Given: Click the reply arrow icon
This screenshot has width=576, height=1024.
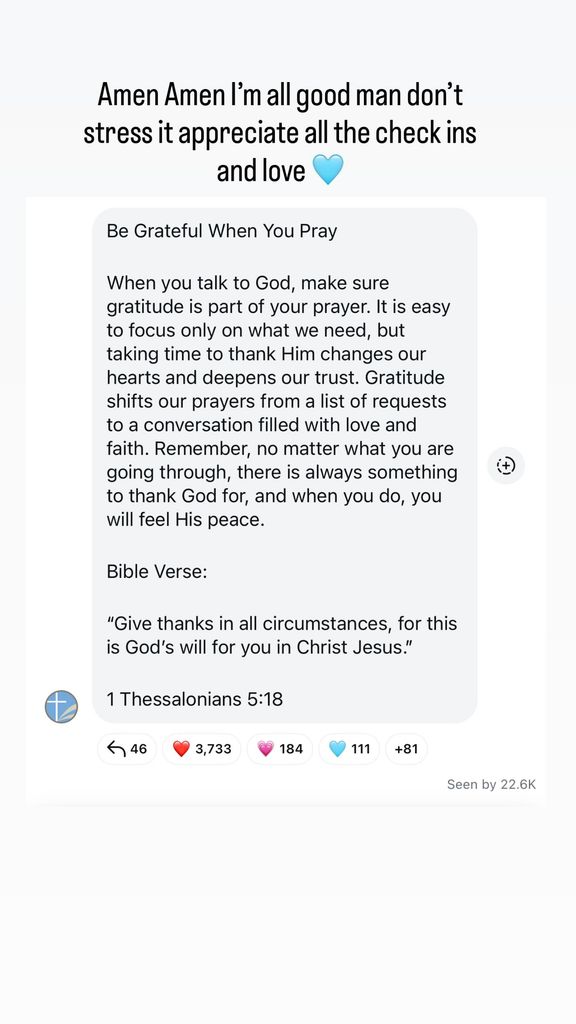Looking at the screenshot, I should [116, 748].
